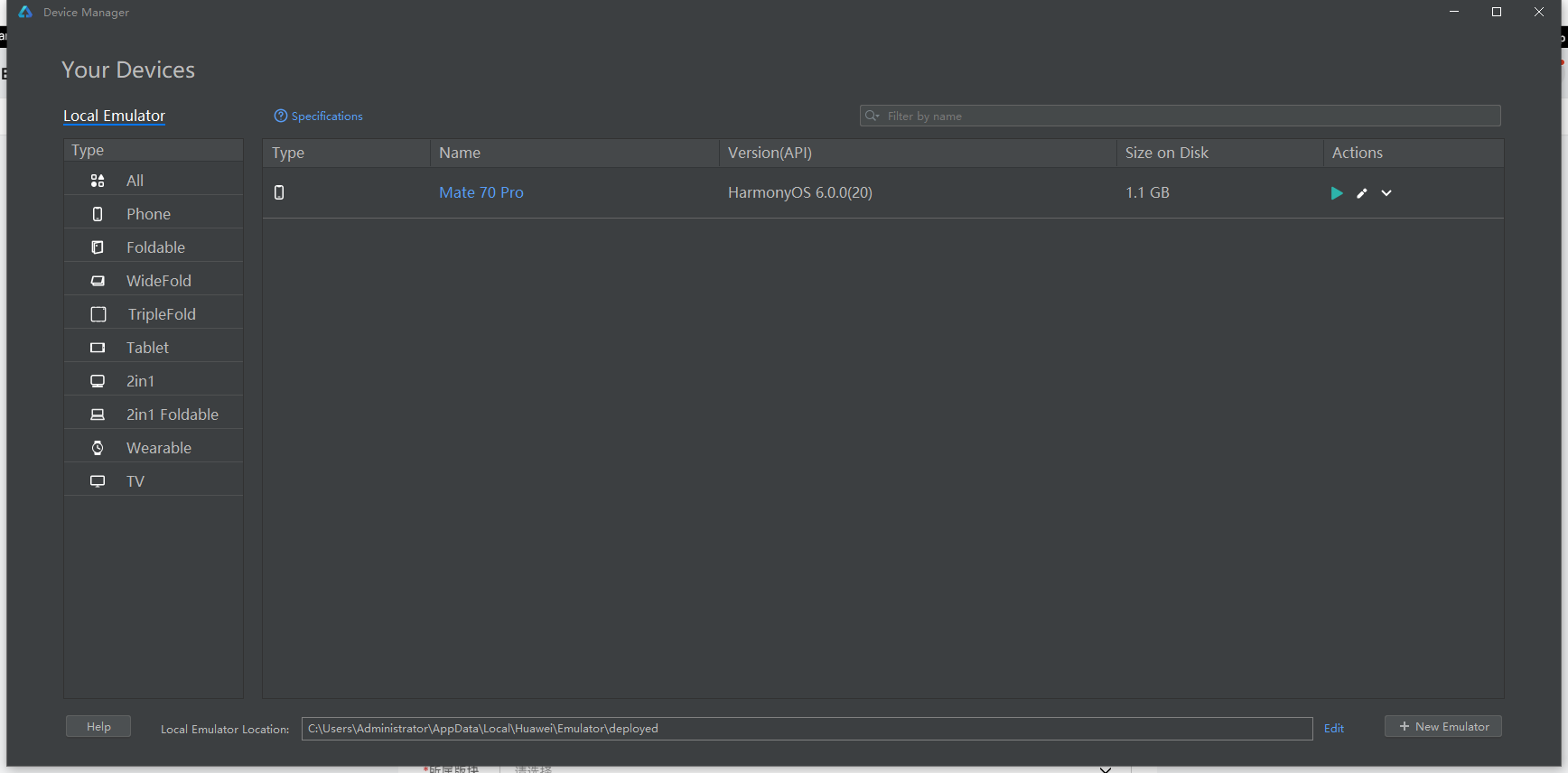Select the All device type
The width and height of the screenshot is (1568, 773).
point(154,181)
